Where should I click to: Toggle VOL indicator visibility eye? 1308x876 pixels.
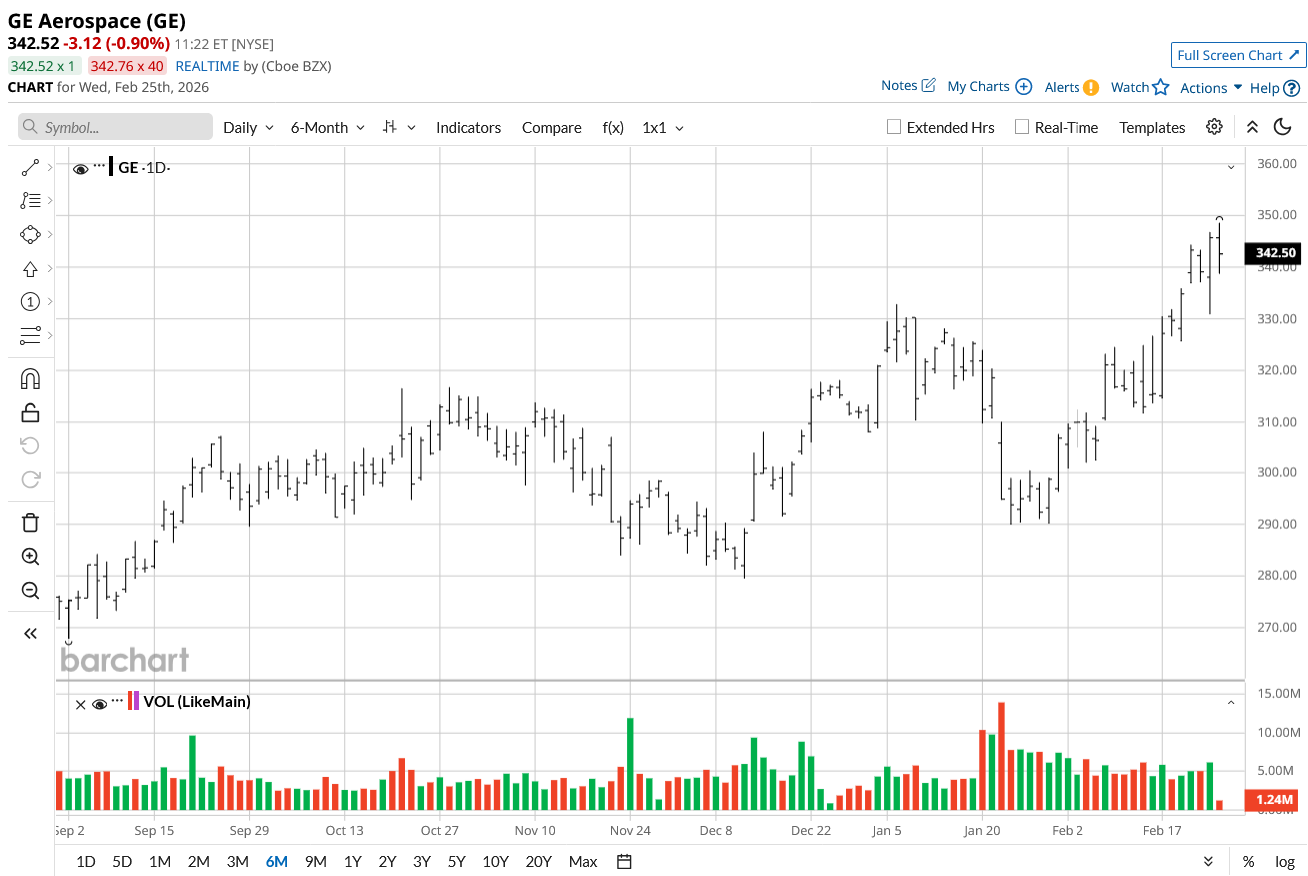click(x=99, y=704)
